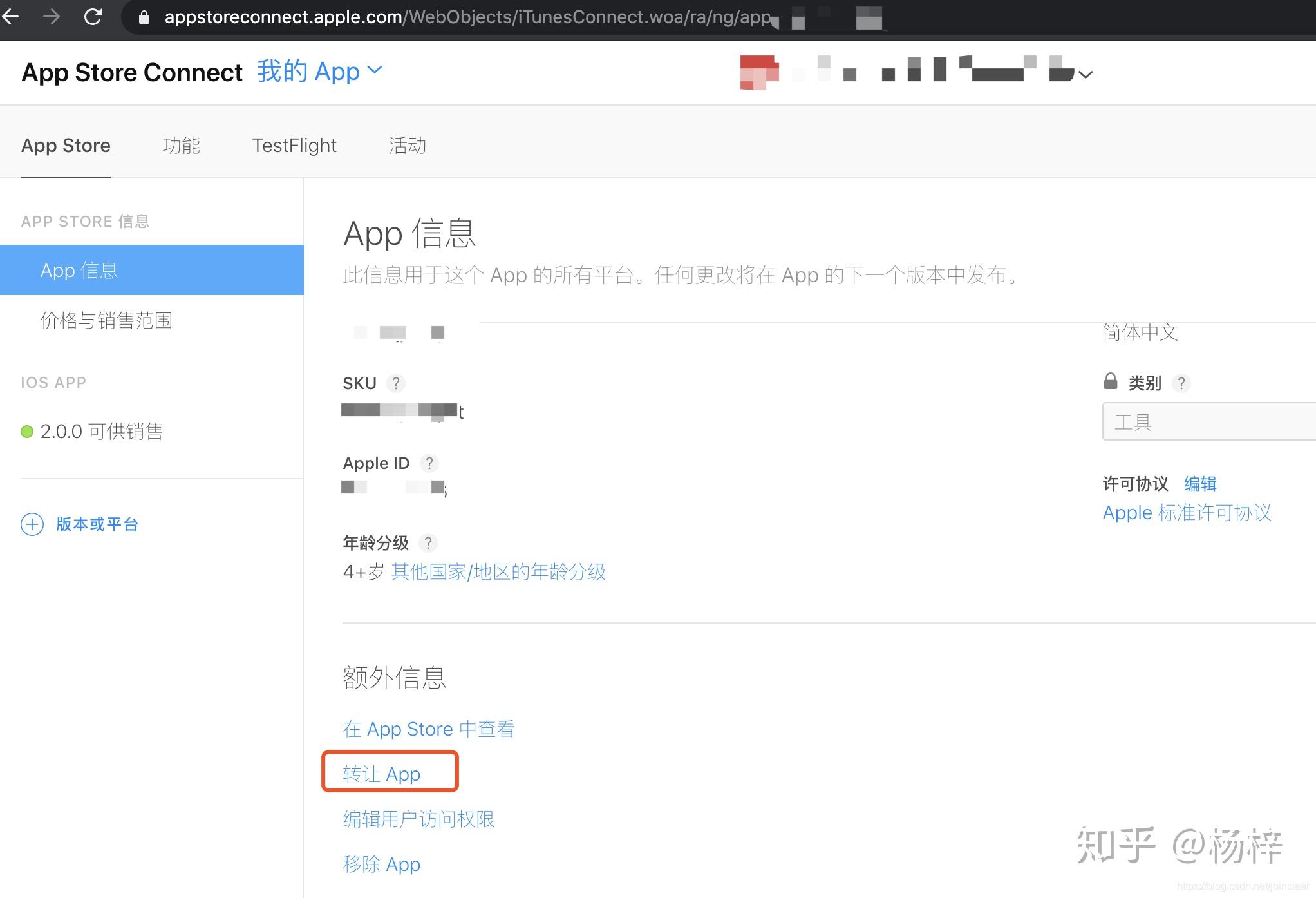Select 2.0.0 可供销售 version item

pyautogui.click(x=101, y=431)
